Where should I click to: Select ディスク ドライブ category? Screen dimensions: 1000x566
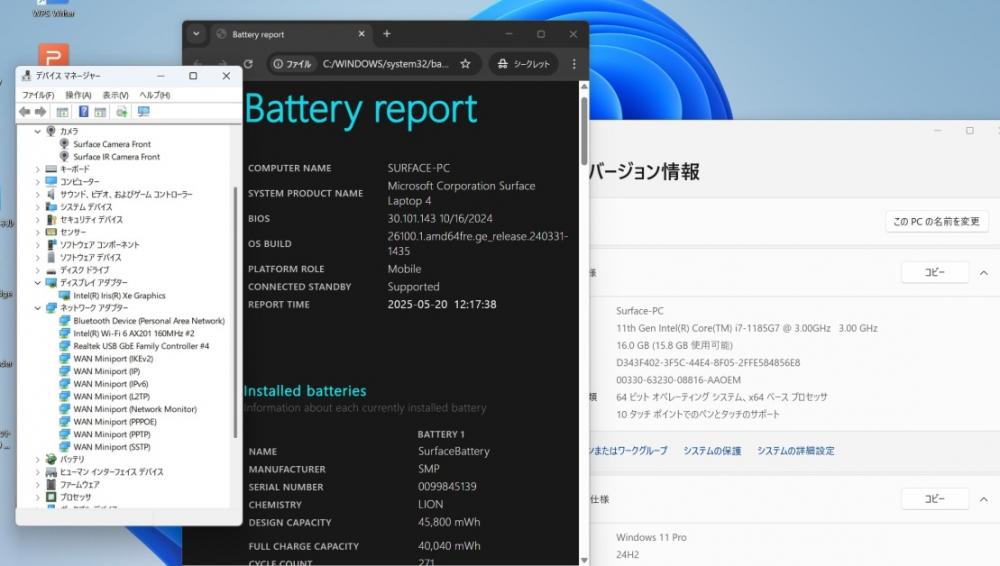[x=84, y=270]
